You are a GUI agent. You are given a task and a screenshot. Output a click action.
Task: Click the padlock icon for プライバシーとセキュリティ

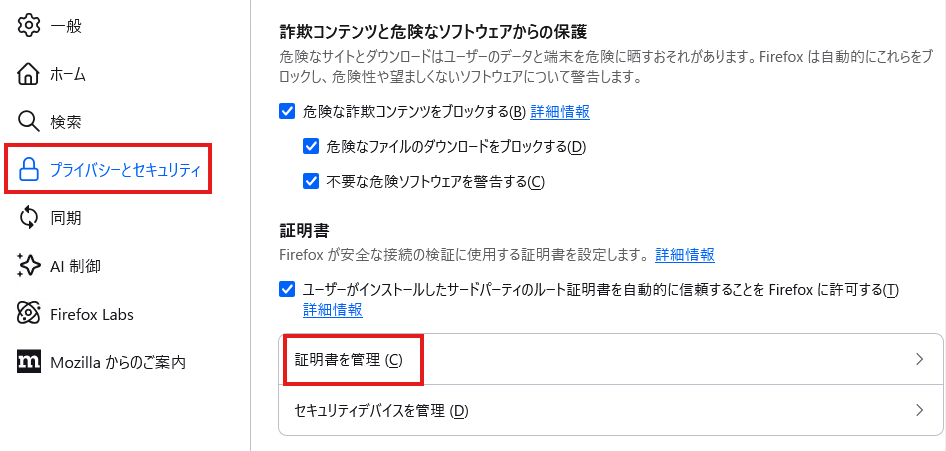coord(28,169)
